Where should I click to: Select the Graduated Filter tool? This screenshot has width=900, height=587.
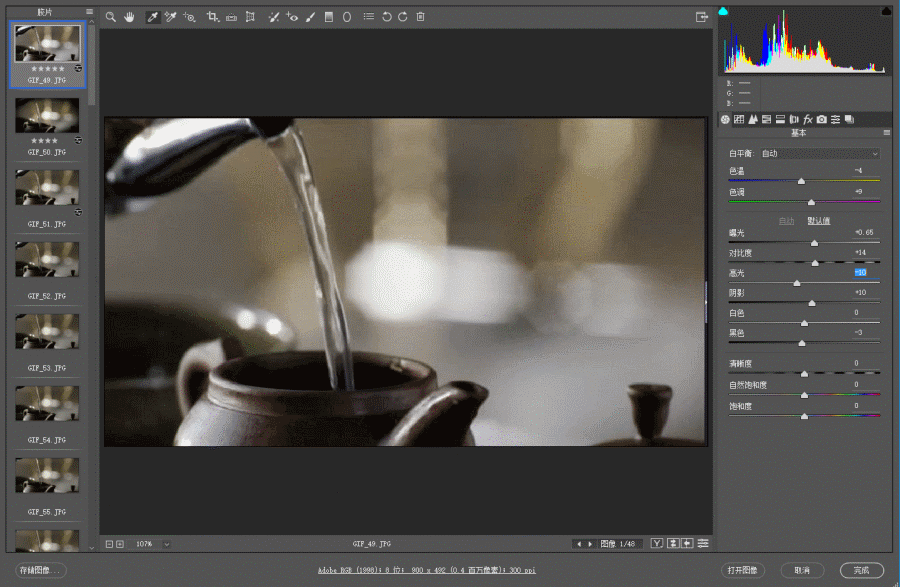[x=328, y=17]
